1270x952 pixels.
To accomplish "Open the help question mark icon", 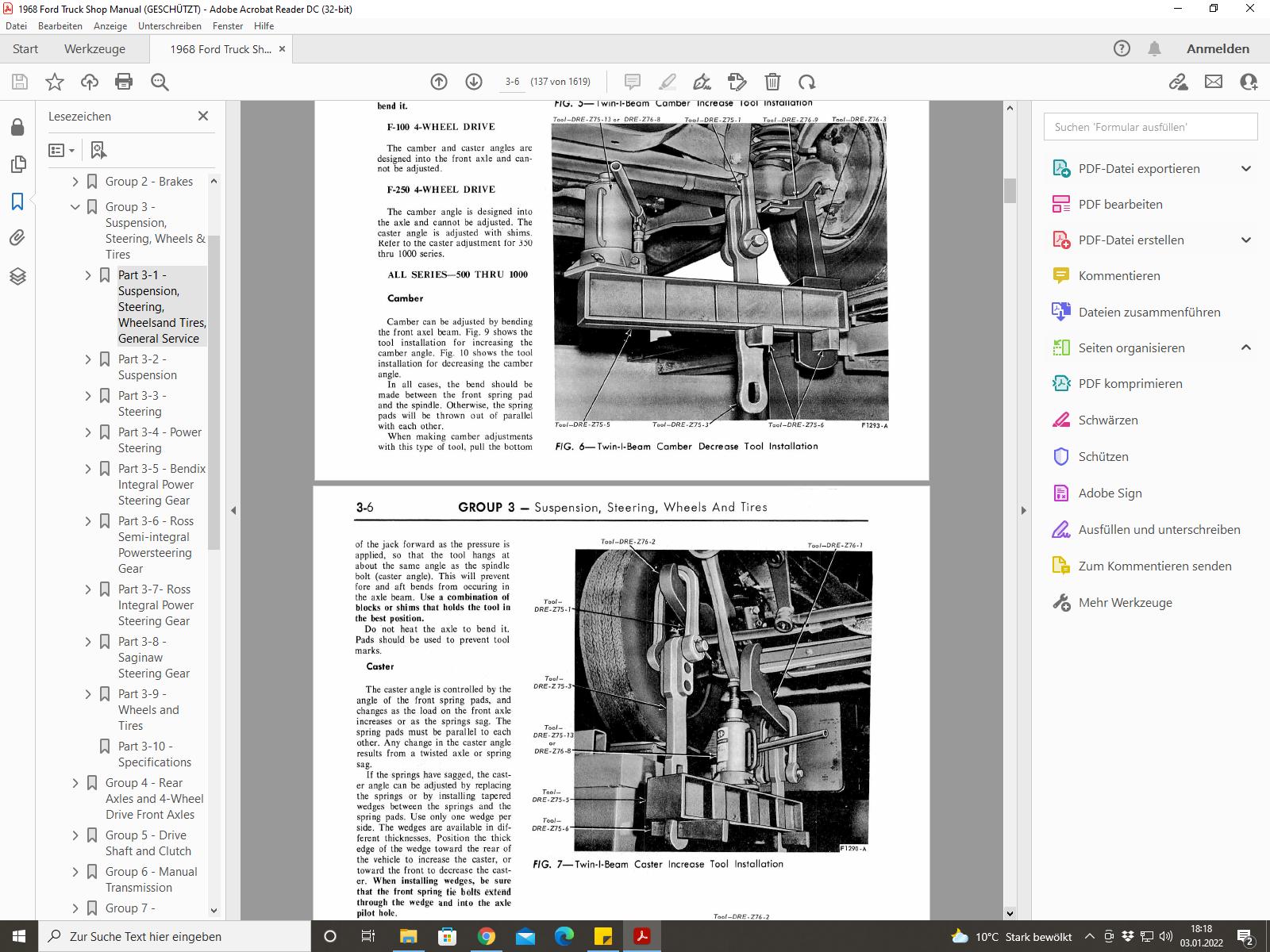I will [x=1122, y=48].
